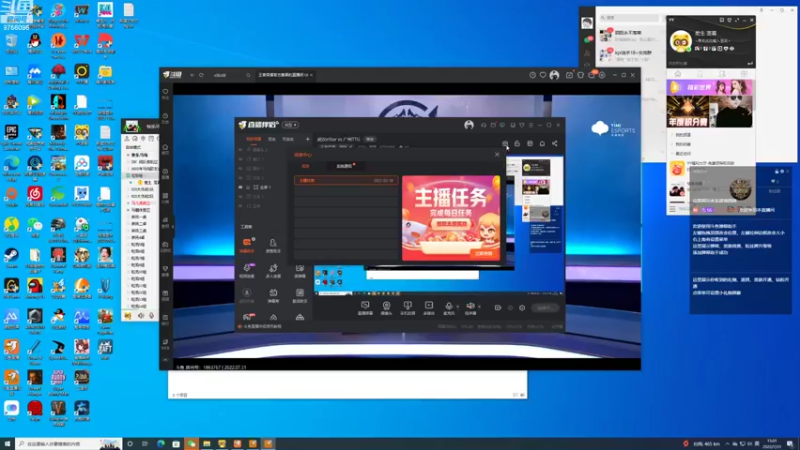800x450 pixels.
Task: Open the user avatar in streaming companion title bar
Action: tap(469, 125)
